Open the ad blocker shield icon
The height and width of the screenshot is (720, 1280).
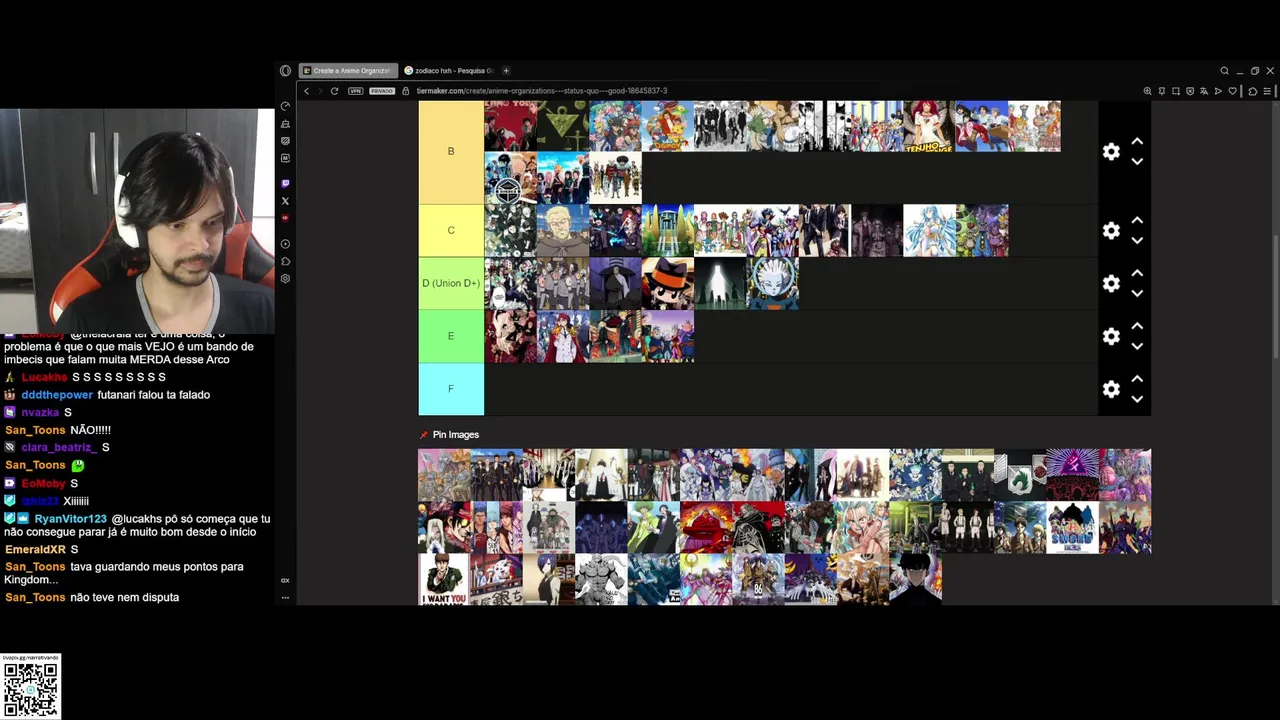tap(1190, 91)
